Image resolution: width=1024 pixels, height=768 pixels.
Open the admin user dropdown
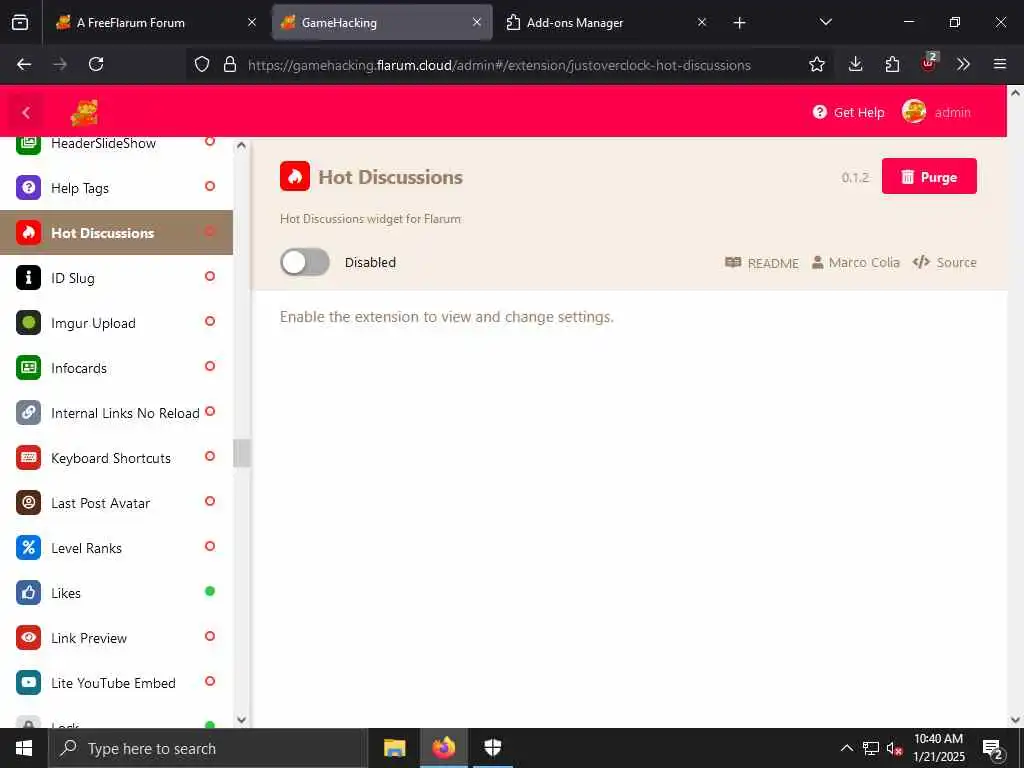[x=936, y=112]
